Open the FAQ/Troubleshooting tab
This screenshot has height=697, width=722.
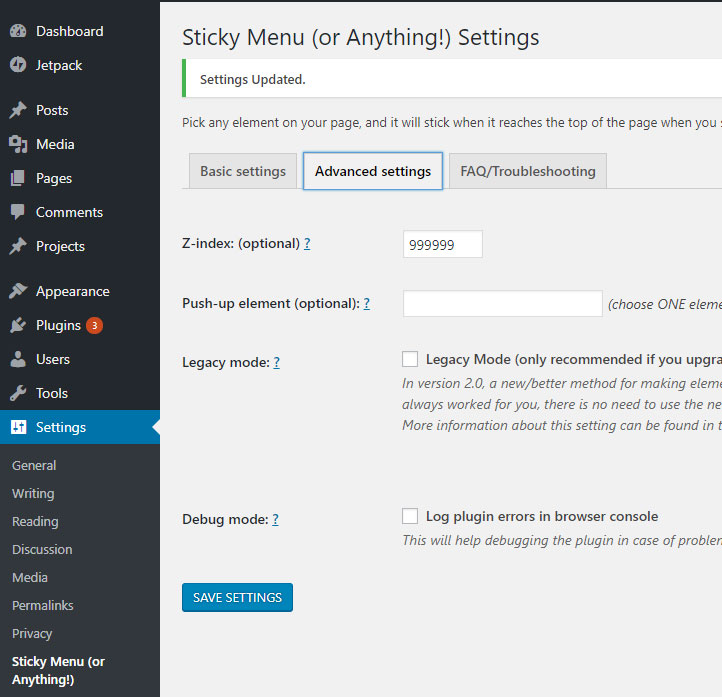(x=528, y=171)
